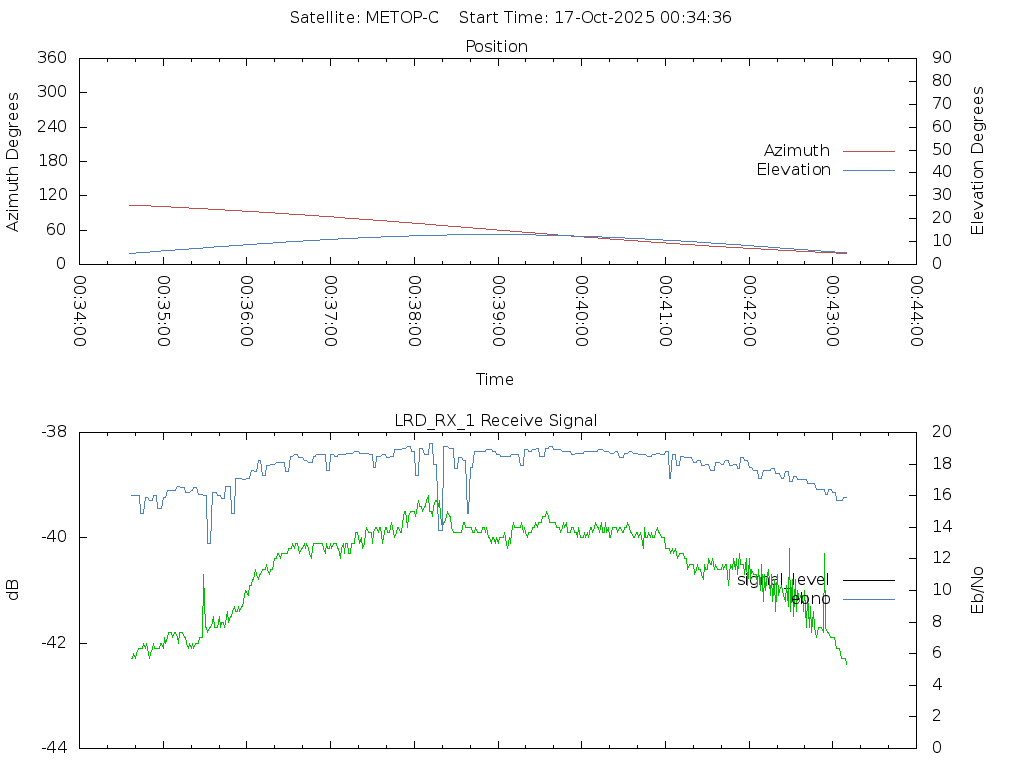Click the 360 tick on azimuth axis
Screen dimensions: 1024x768
(x=50, y=58)
